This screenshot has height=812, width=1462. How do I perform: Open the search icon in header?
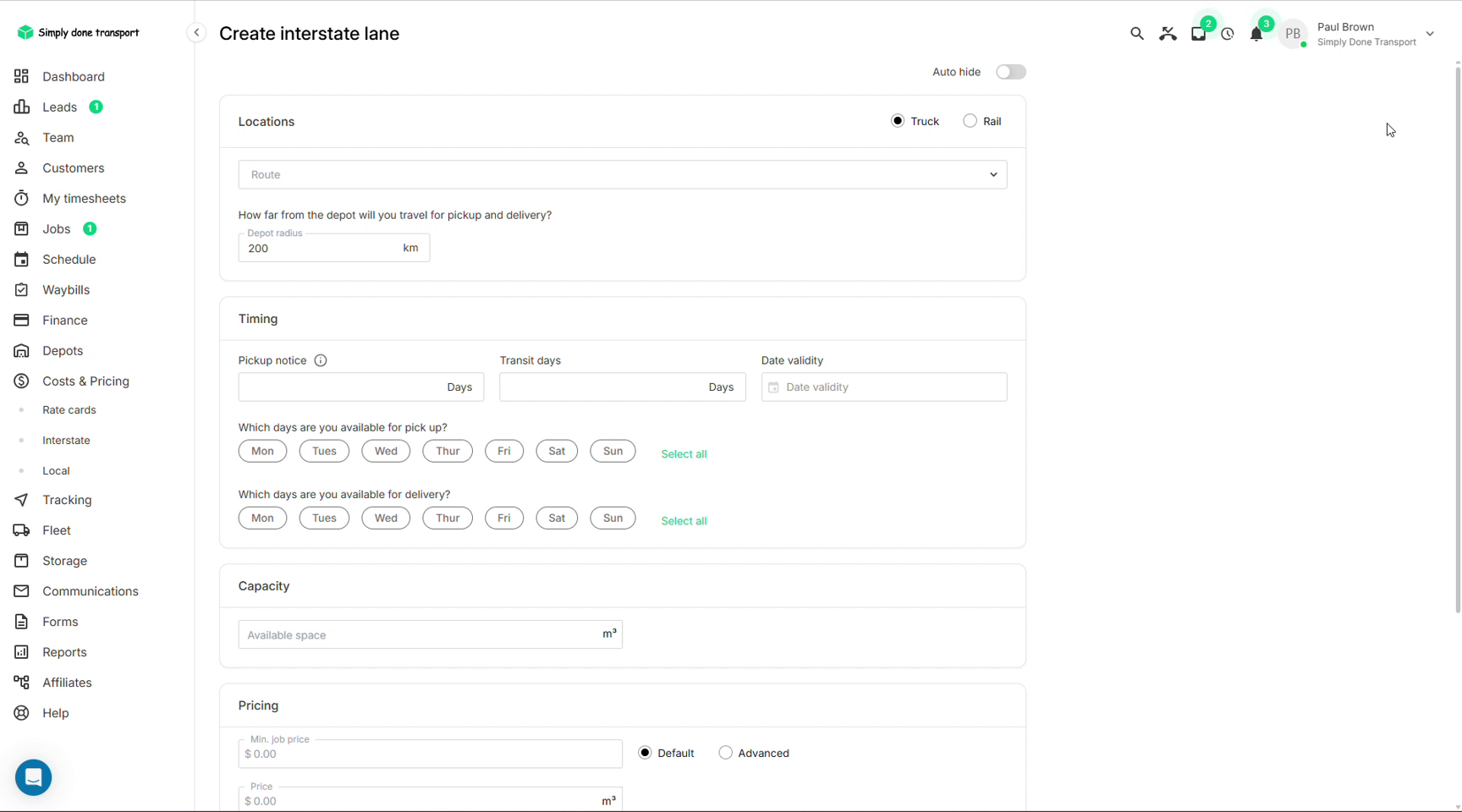click(1136, 34)
